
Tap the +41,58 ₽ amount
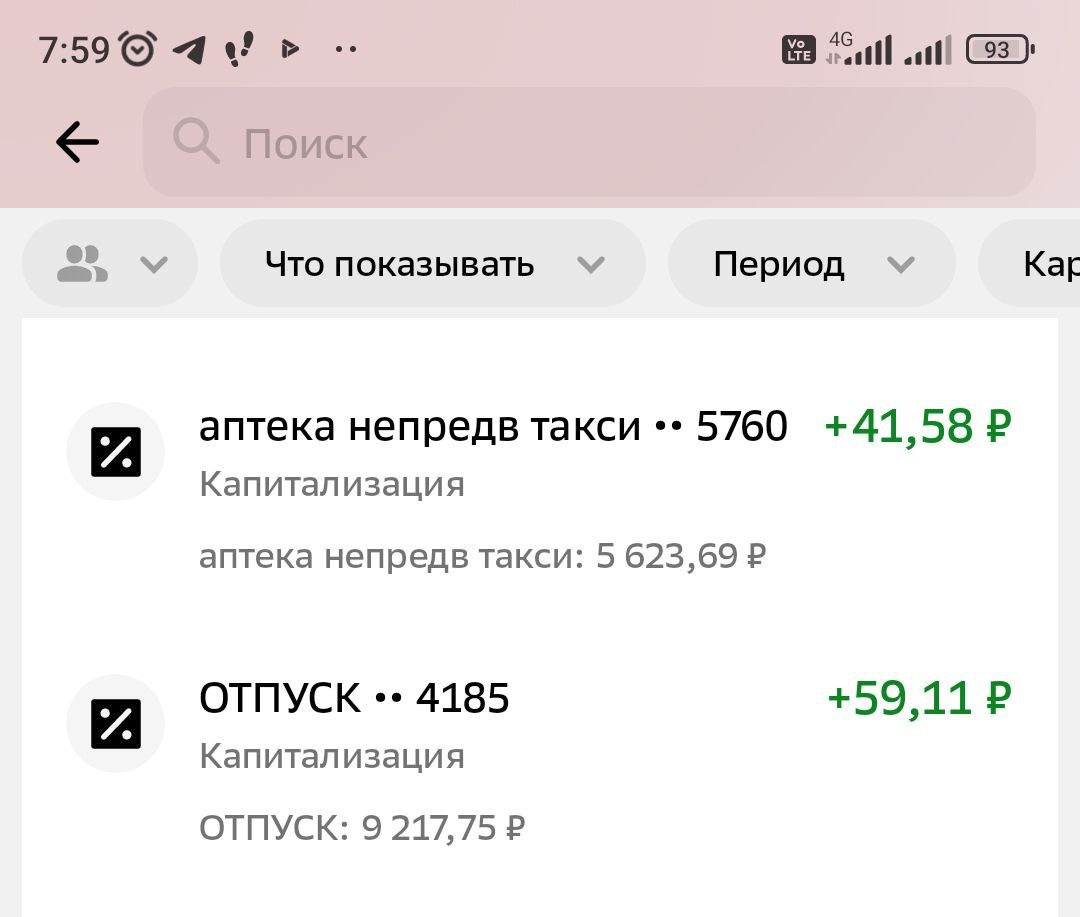tap(918, 425)
